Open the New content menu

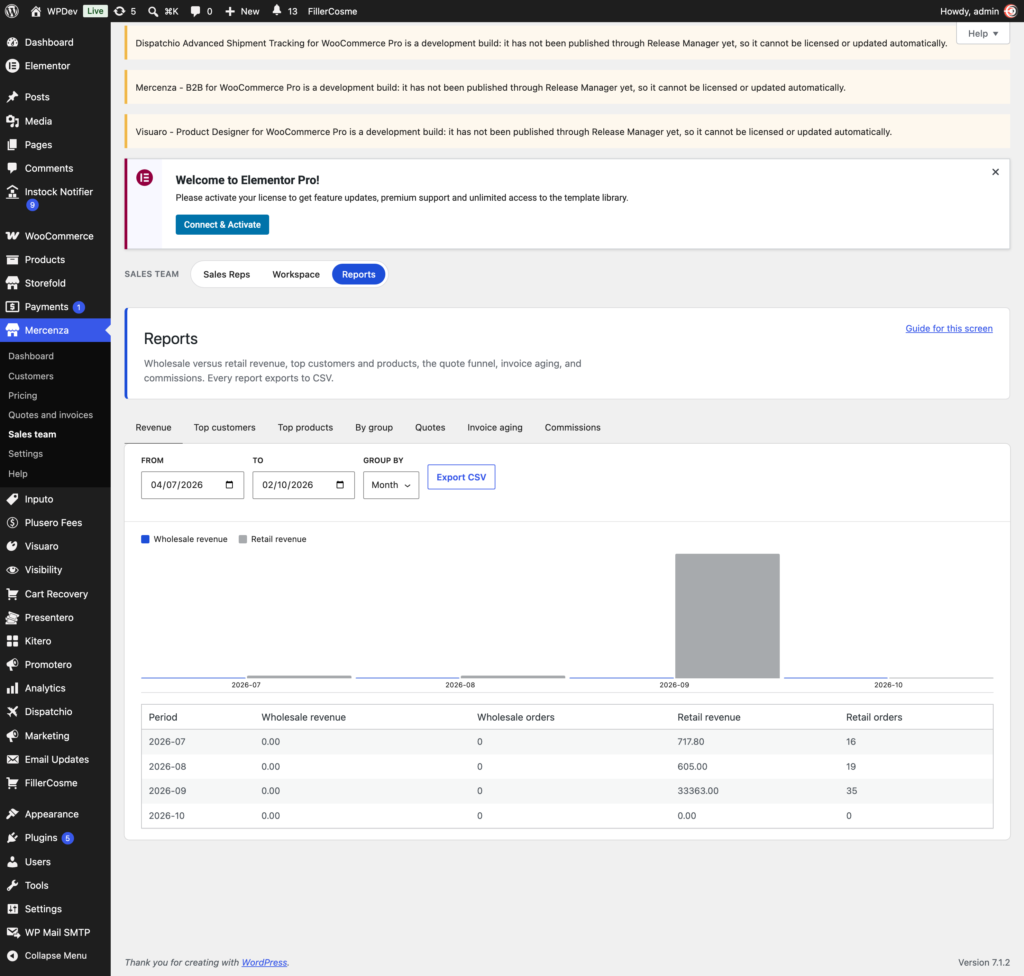click(242, 11)
